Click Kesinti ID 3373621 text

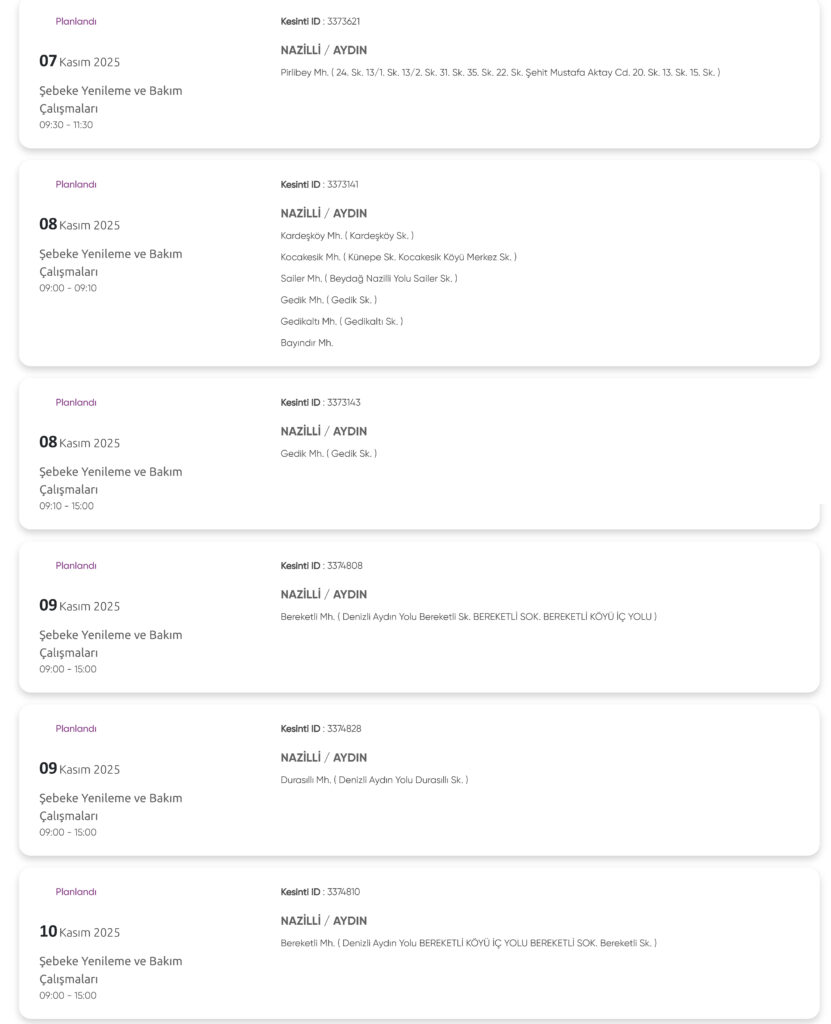320,21
